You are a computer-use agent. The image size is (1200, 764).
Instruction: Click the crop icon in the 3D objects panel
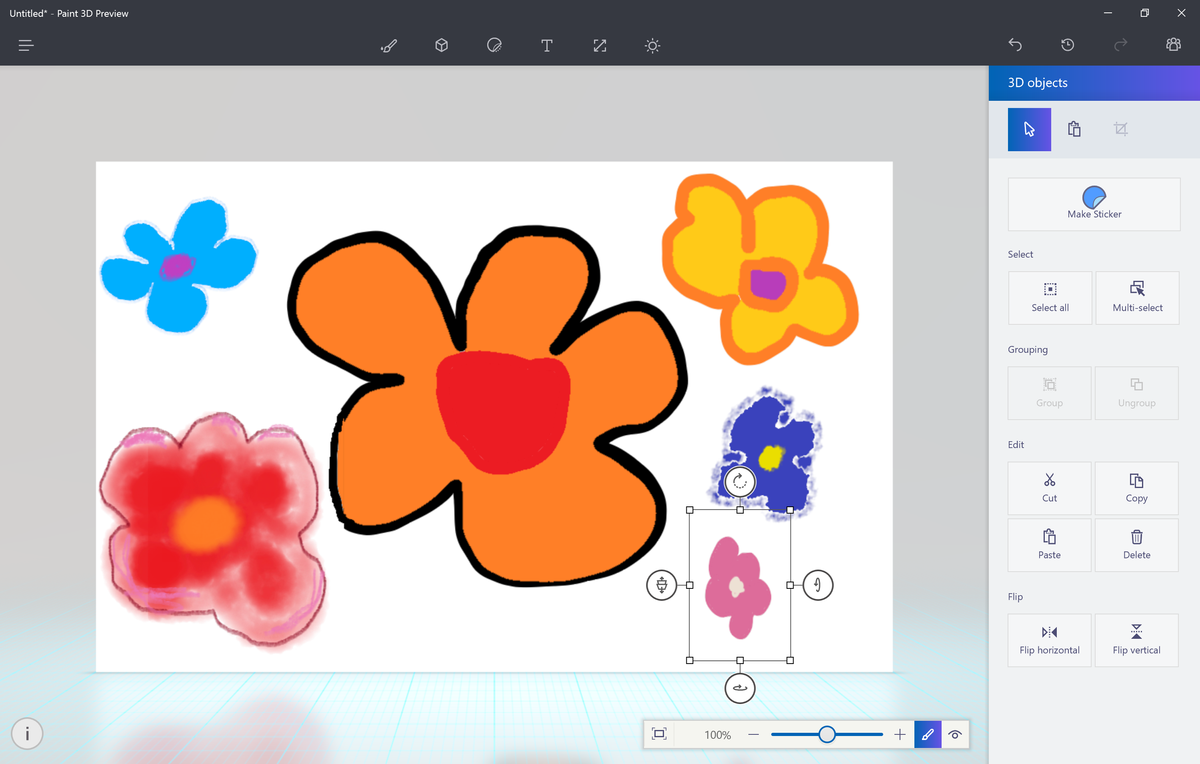(x=1120, y=129)
